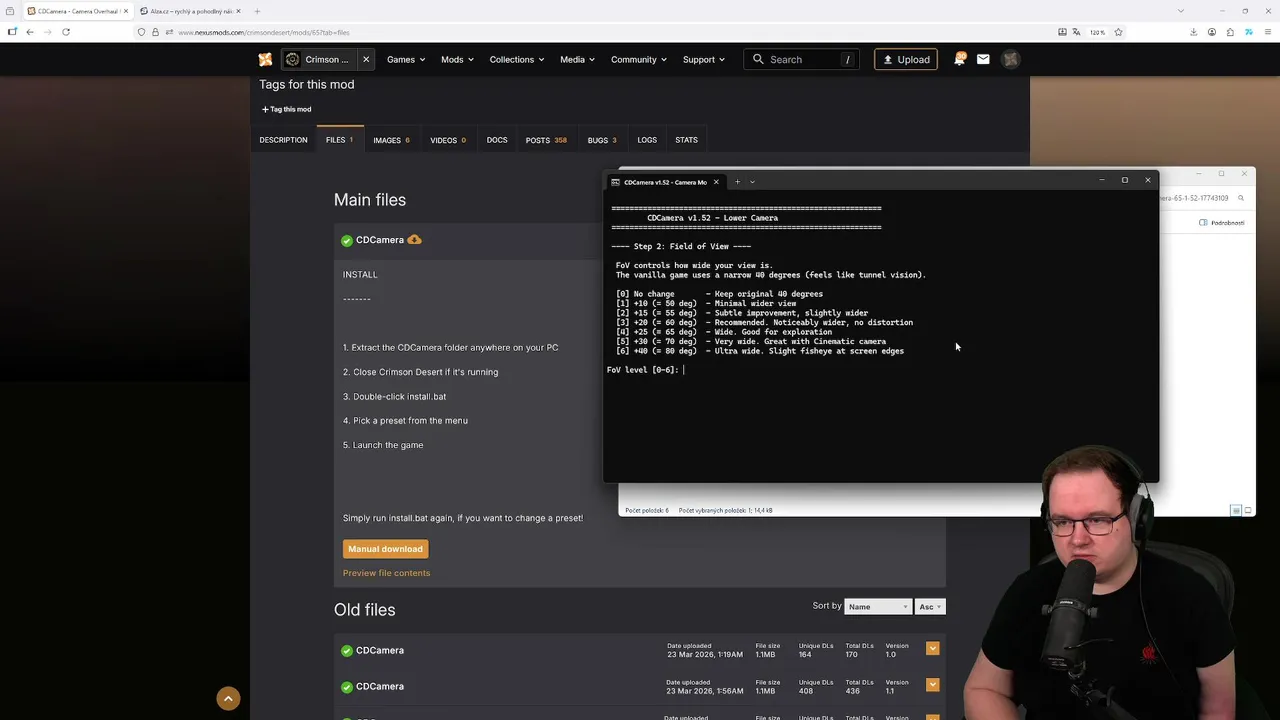Viewport: 1280px width, 720px height.
Task: Click the Nexus Mods logo icon
Action: (265, 59)
